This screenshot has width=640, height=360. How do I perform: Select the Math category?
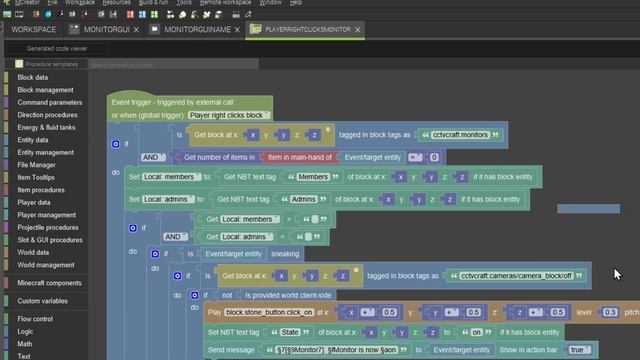(x=24, y=344)
